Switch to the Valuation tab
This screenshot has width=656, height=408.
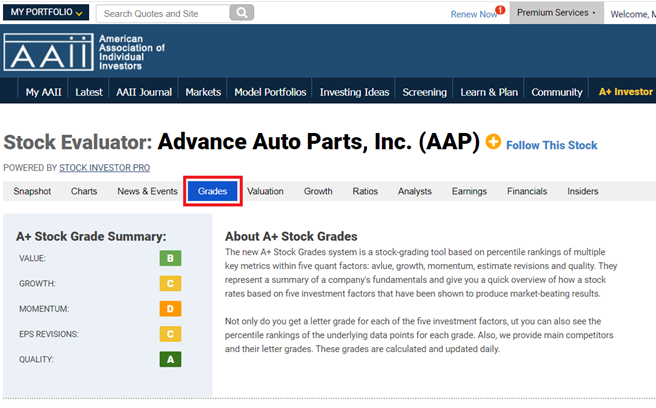tap(265, 191)
